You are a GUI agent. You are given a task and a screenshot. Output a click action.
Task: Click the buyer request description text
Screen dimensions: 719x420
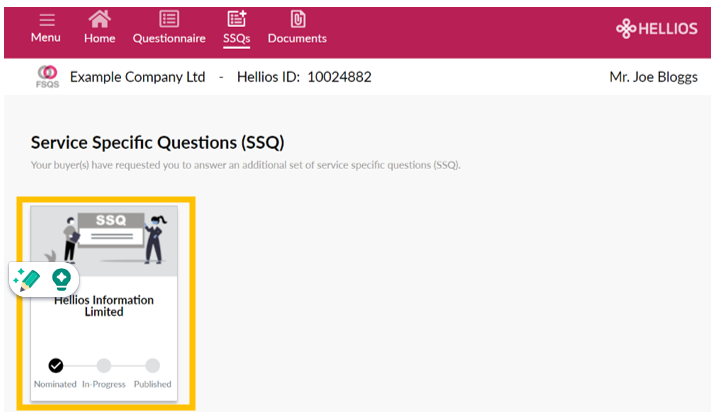246,165
